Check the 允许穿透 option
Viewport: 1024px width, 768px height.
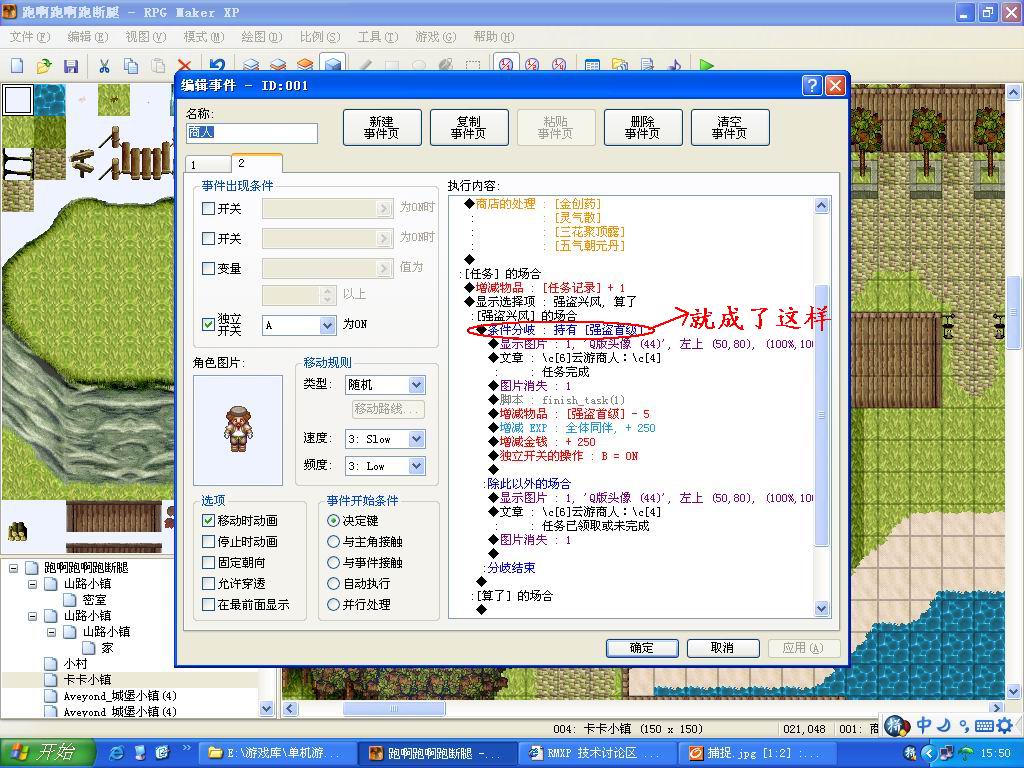click(x=208, y=583)
